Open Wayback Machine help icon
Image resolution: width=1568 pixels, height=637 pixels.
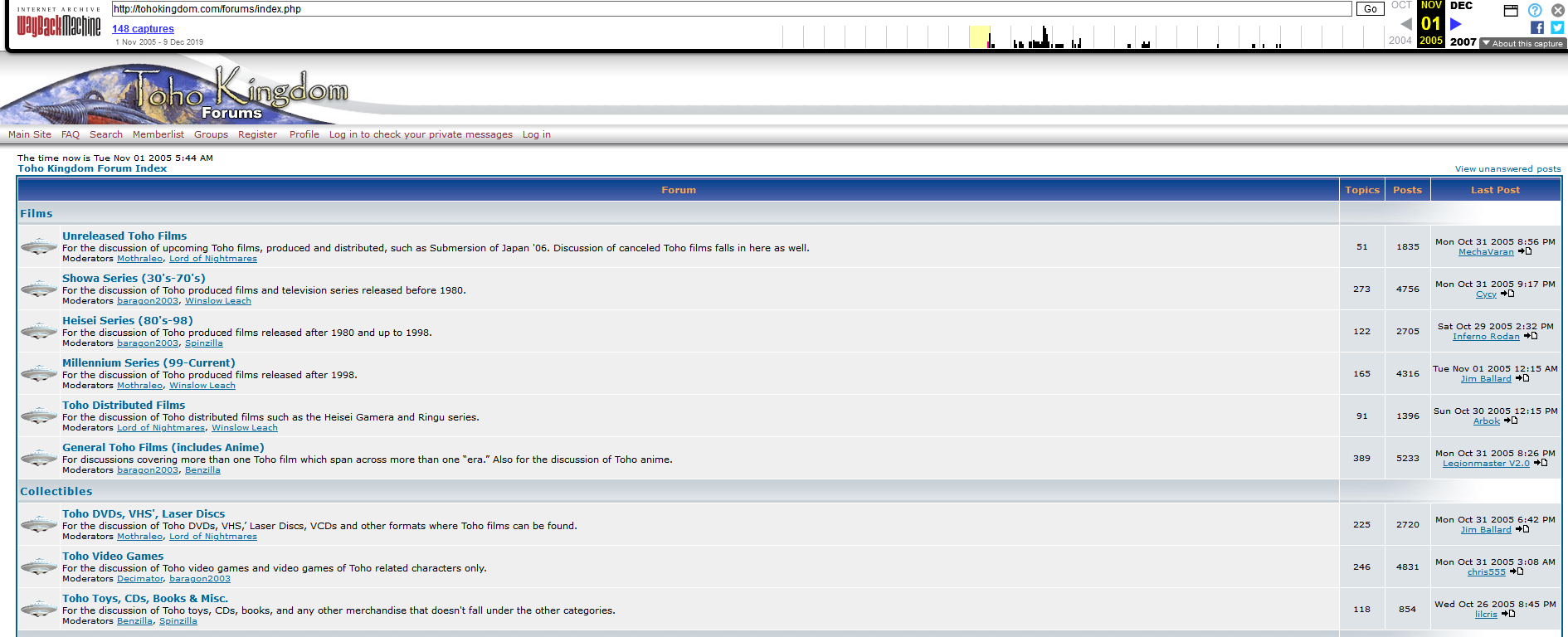tap(1535, 10)
